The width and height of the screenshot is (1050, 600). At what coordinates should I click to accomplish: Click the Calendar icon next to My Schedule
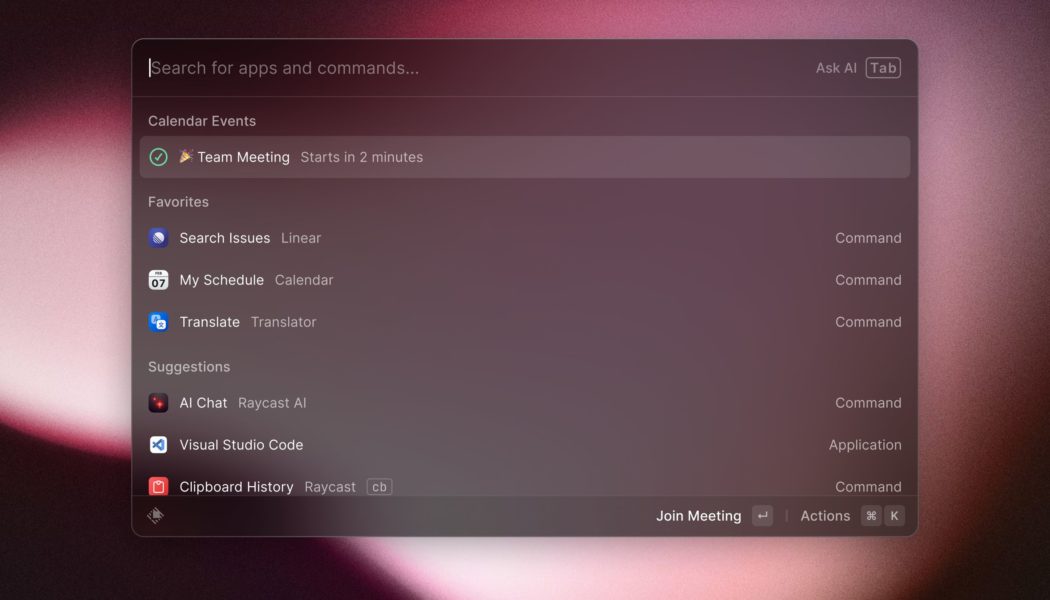(159, 280)
